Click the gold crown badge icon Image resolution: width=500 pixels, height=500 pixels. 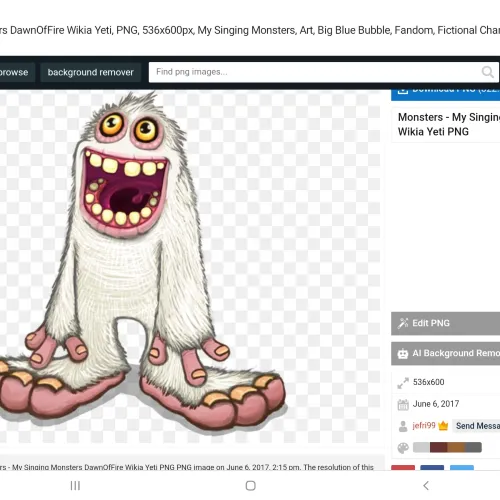(443, 426)
